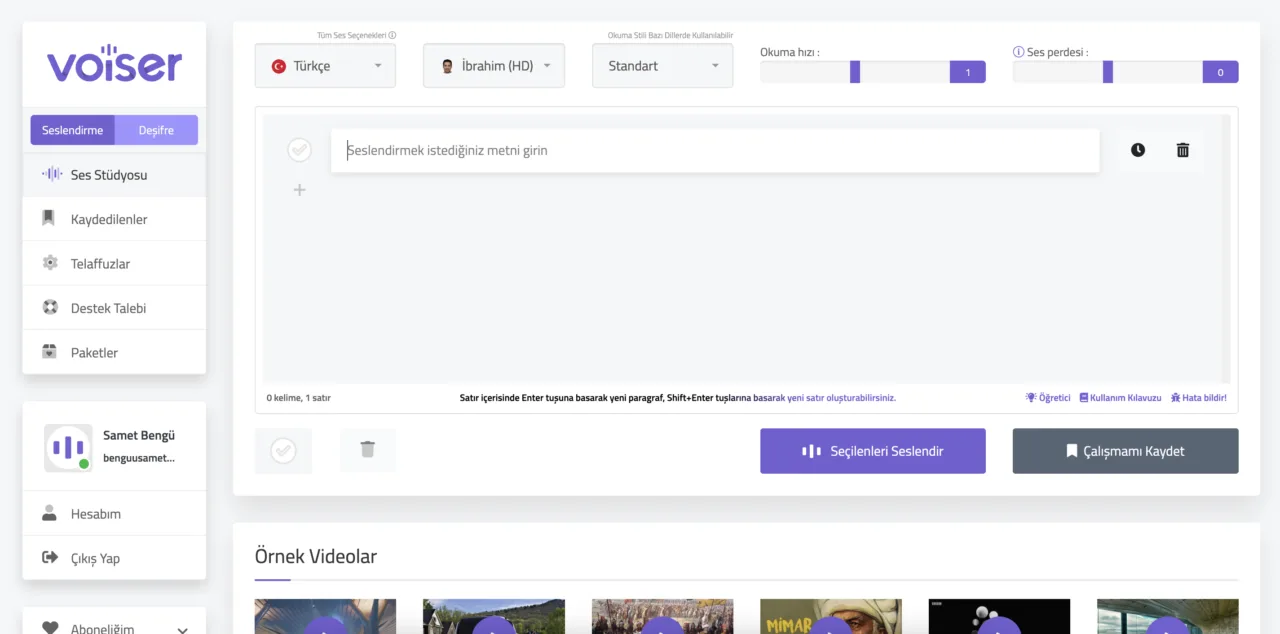Click the Kaydedilenler bookmark icon
The image size is (1280, 634).
tap(48, 218)
